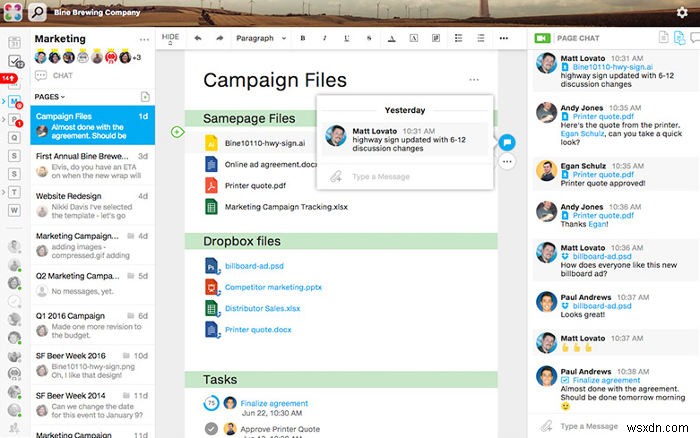Select the Campaign Files page
Screen dimensions: 700x438
pyautogui.click(x=92, y=125)
